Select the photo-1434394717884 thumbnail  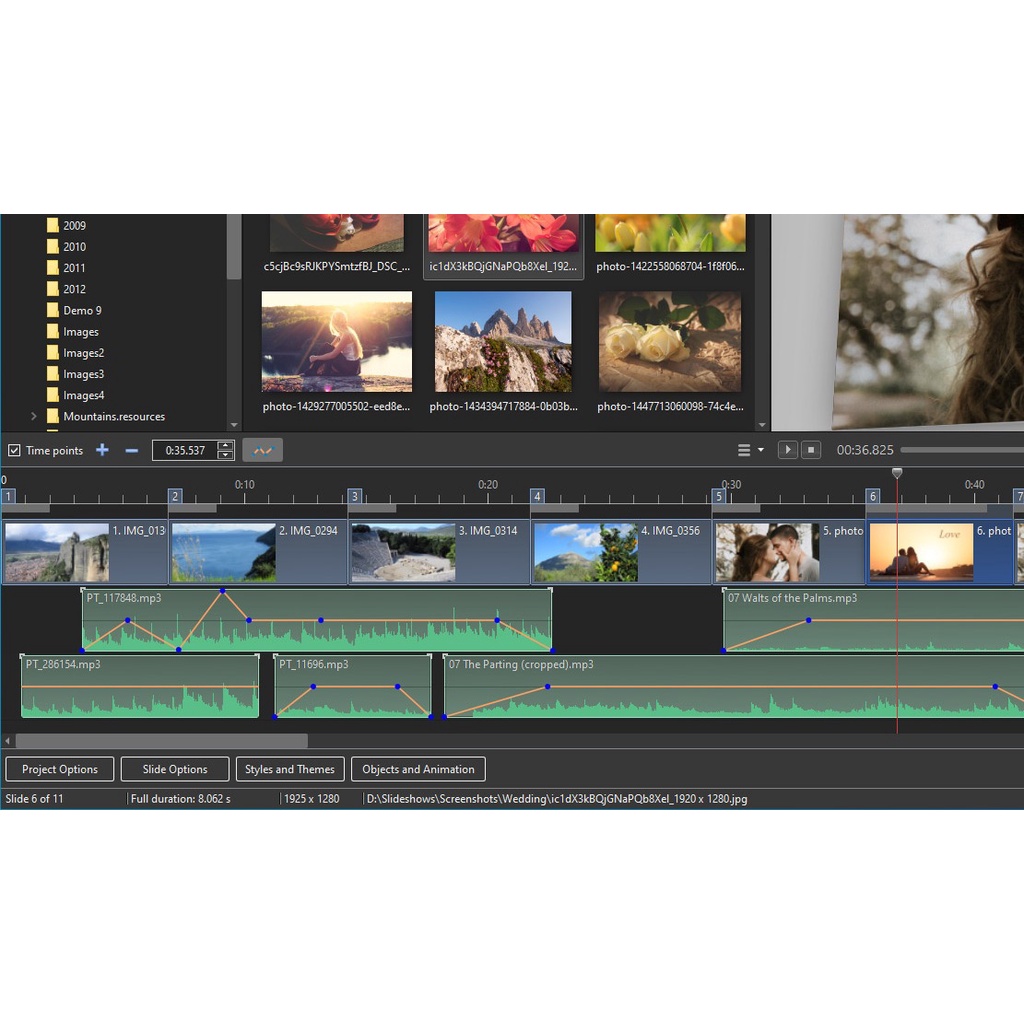[x=503, y=341]
